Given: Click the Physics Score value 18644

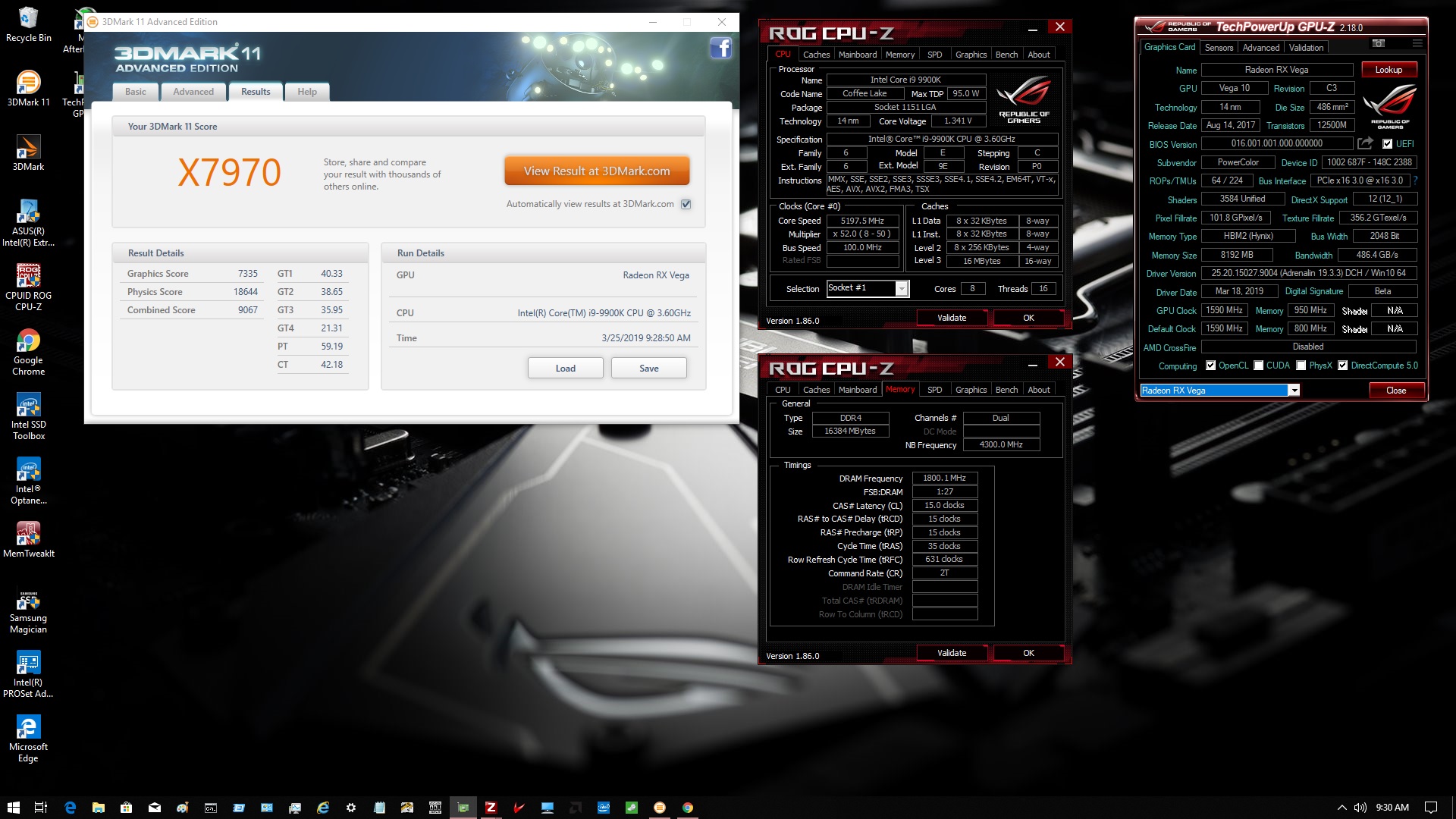Looking at the screenshot, I should tap(246, 292).
